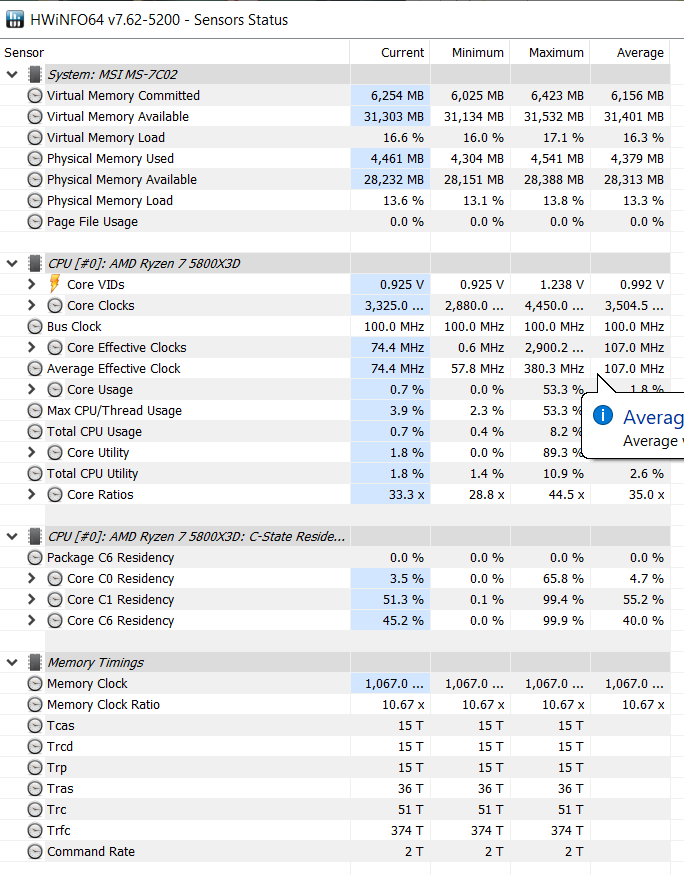Click the clock icon for Total CPU Usage
The height and width of the screenshot is (875, 684).
coord(35,432)
